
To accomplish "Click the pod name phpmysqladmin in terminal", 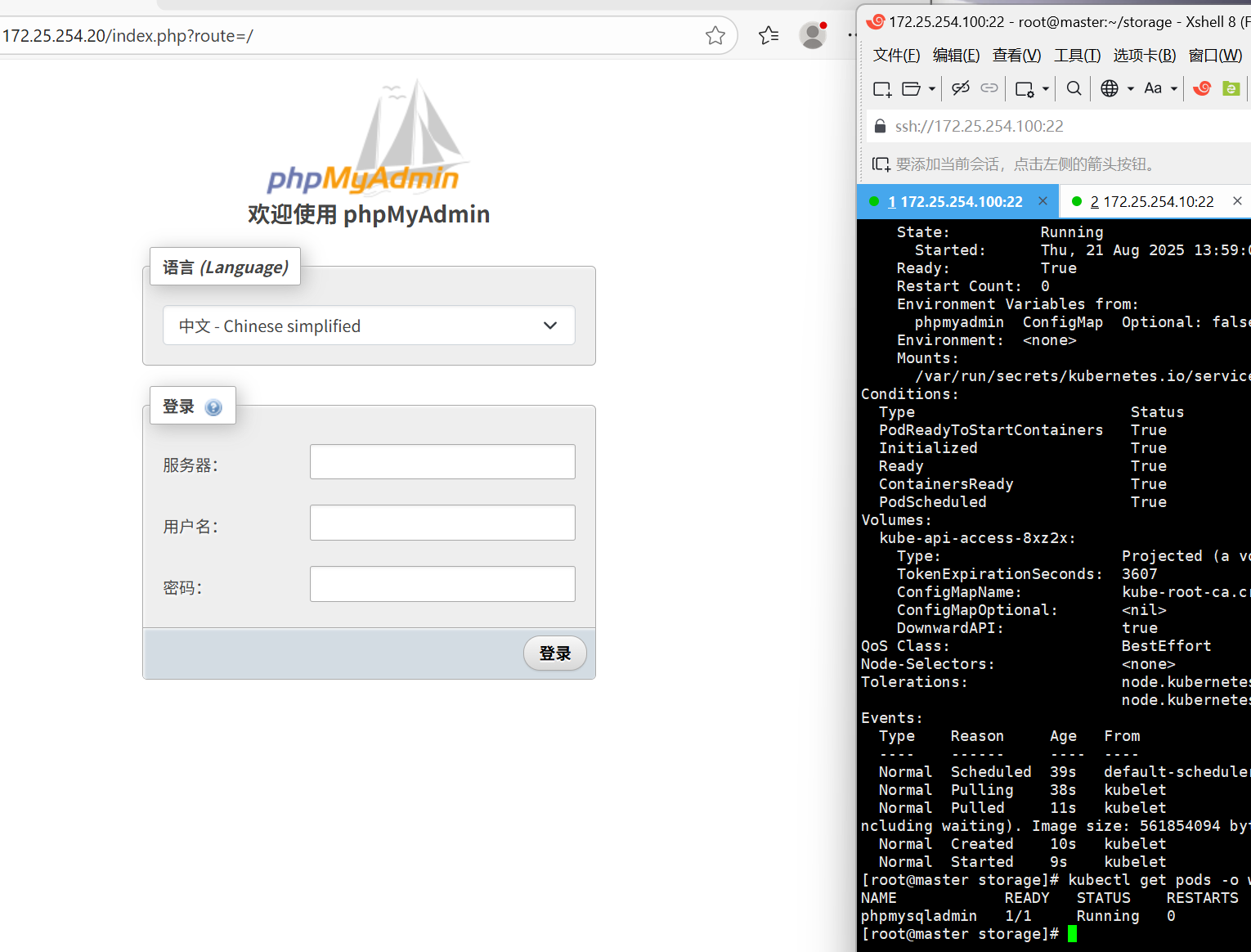I will point(919,916).
